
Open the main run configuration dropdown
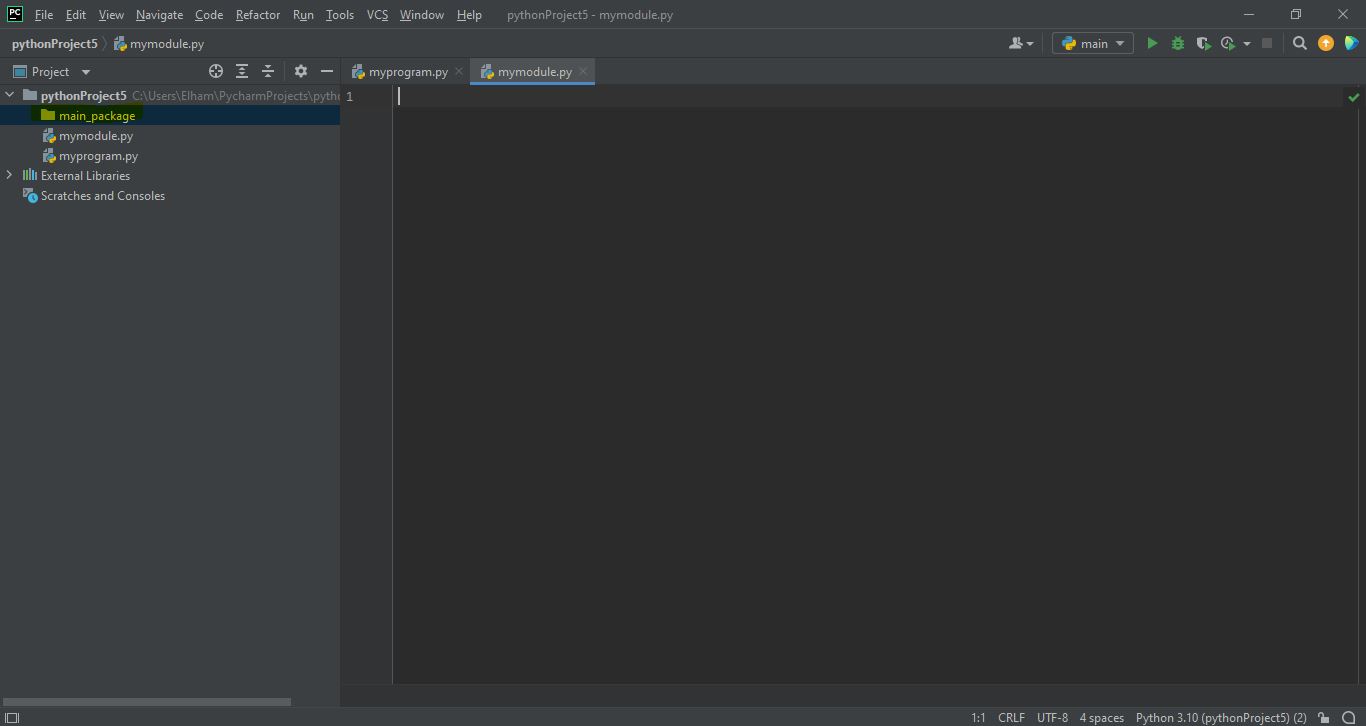click(x=1092, y=43)
